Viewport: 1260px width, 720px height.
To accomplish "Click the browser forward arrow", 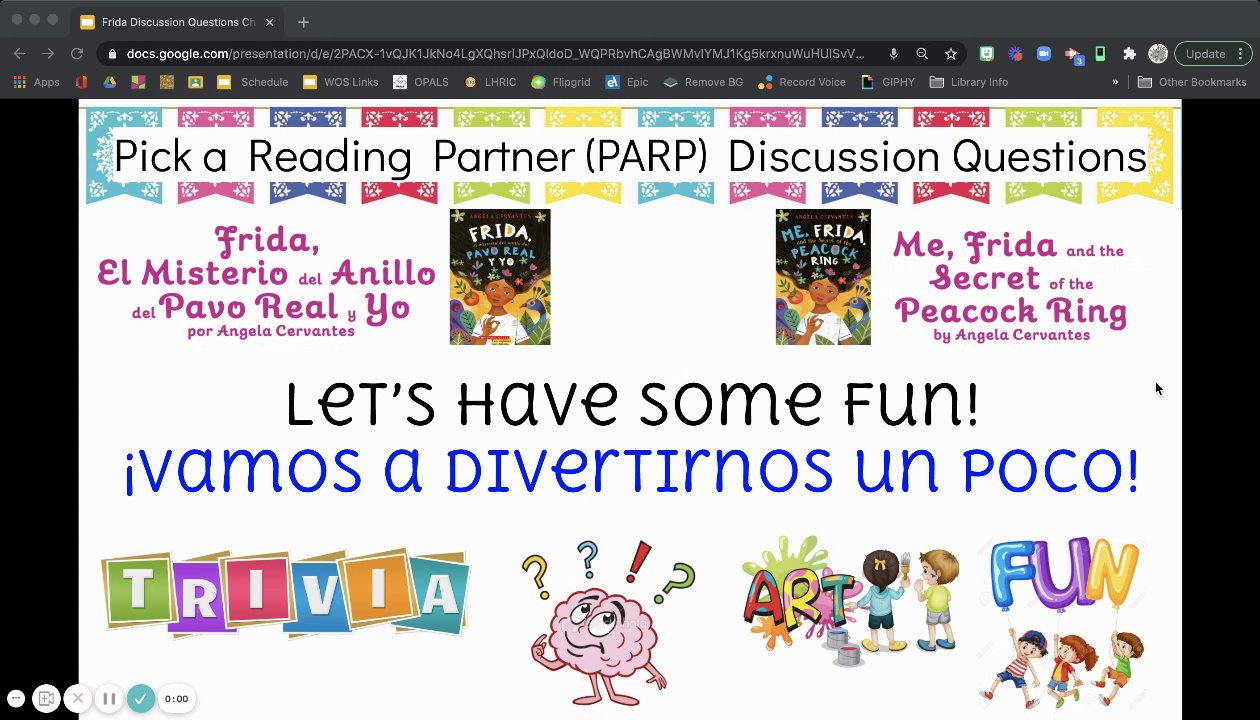I will [x=48, y=54].
